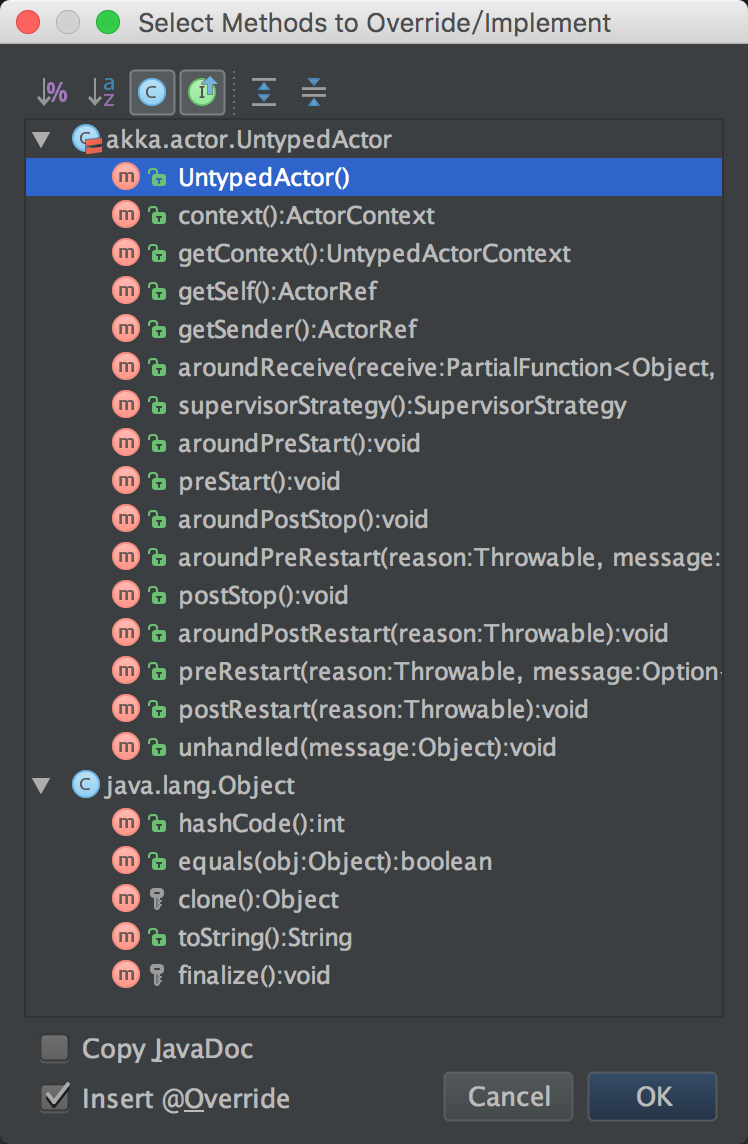Click the green zoom window button
Viewport: 748px width, 1144px height.
[107, 22]
